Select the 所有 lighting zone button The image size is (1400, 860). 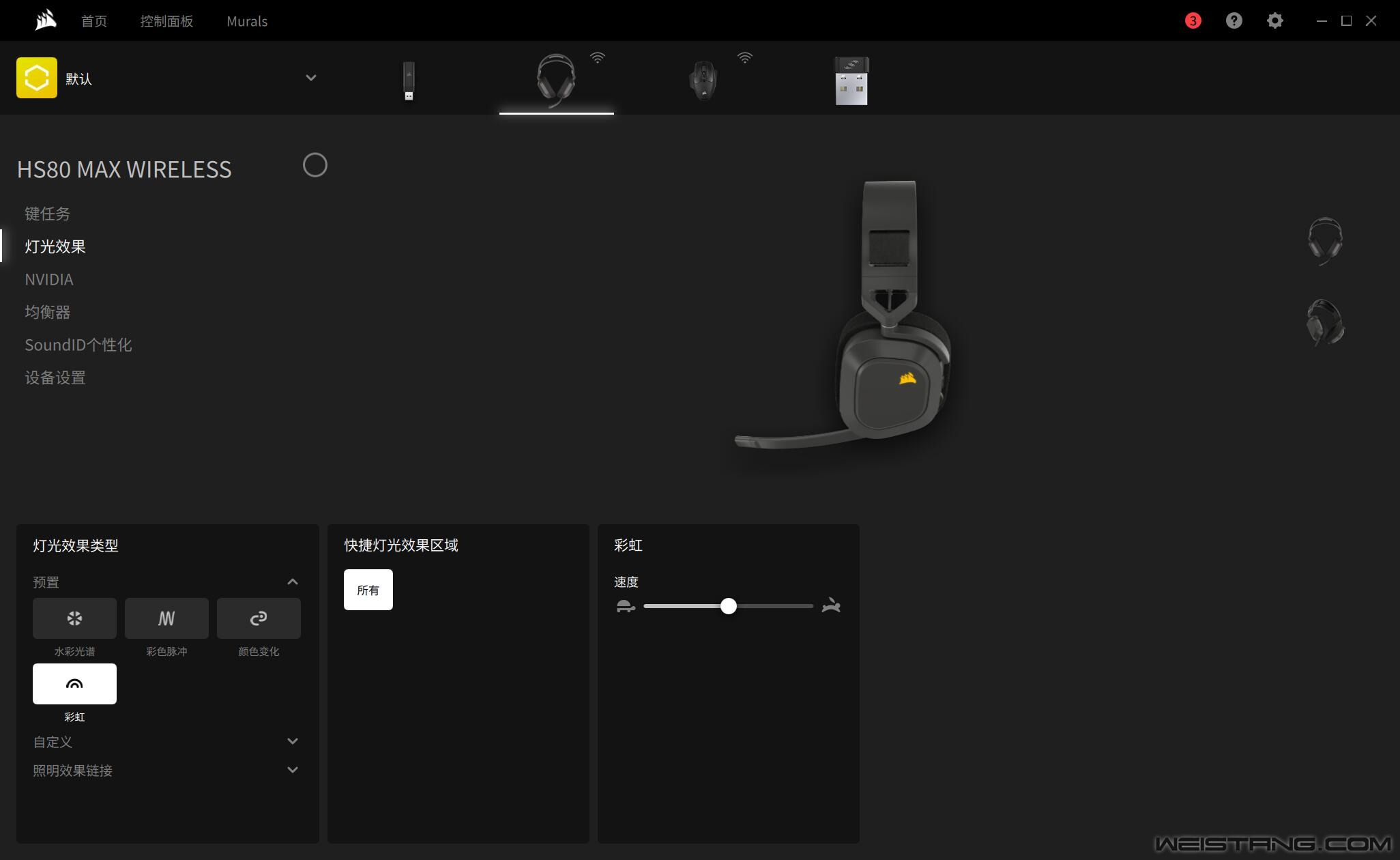(x=368, y=590)
